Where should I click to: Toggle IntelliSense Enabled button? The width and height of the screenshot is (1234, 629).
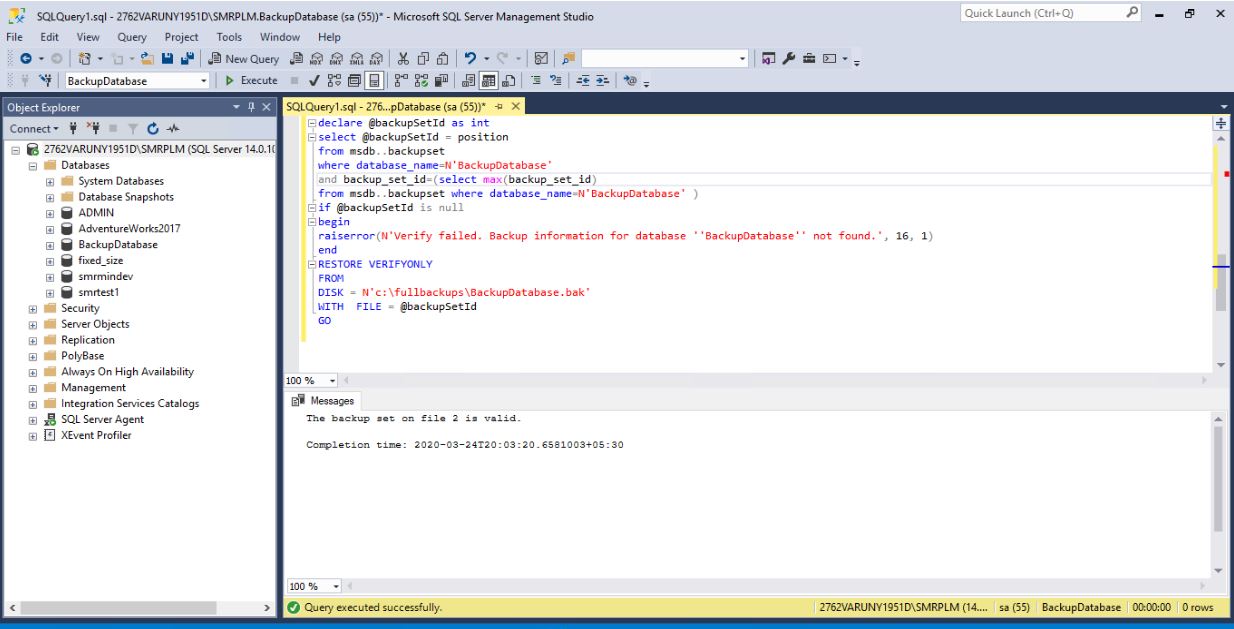pos(374,81)
